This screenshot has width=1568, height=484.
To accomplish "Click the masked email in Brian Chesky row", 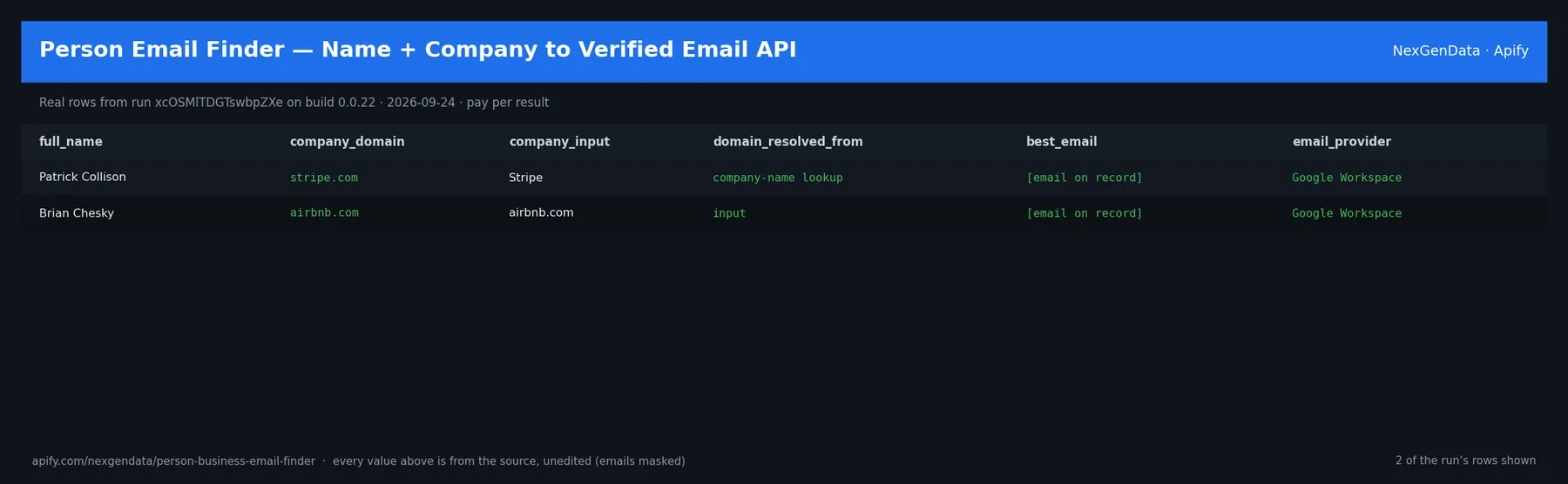I will coord(1085,213).
